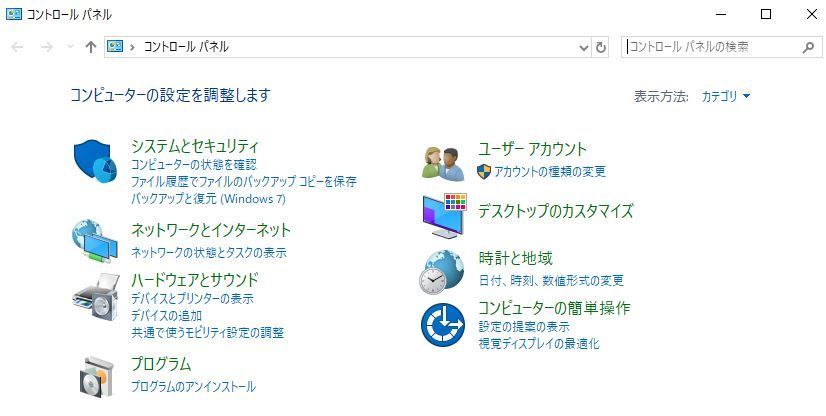Viewport: 826px width, 416px height.
Task: Refresh the Control Panel address bar
Action: coord(601,47)
